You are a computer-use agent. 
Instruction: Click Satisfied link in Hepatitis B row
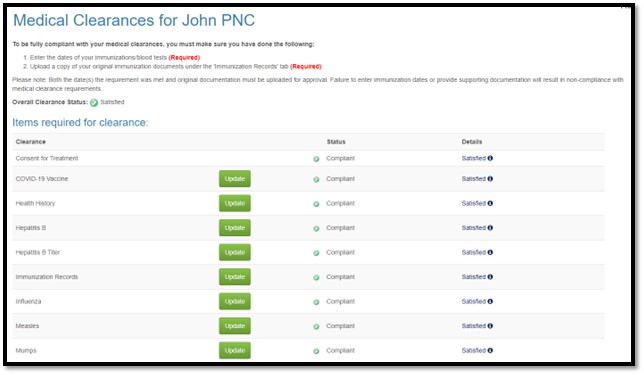[474, 228]
